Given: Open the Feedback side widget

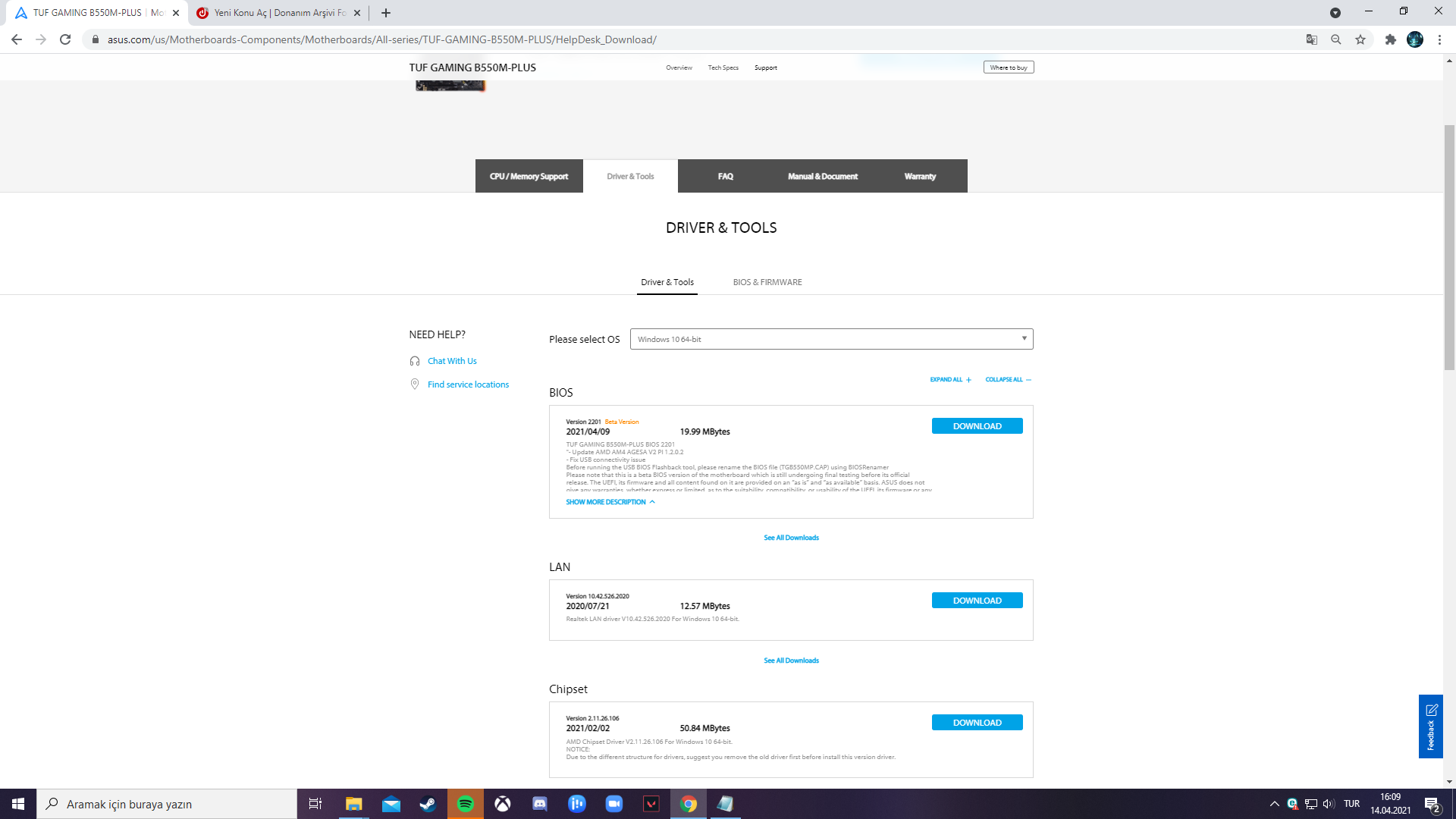Looking at the screenshot, I should tap(1430, 726).
